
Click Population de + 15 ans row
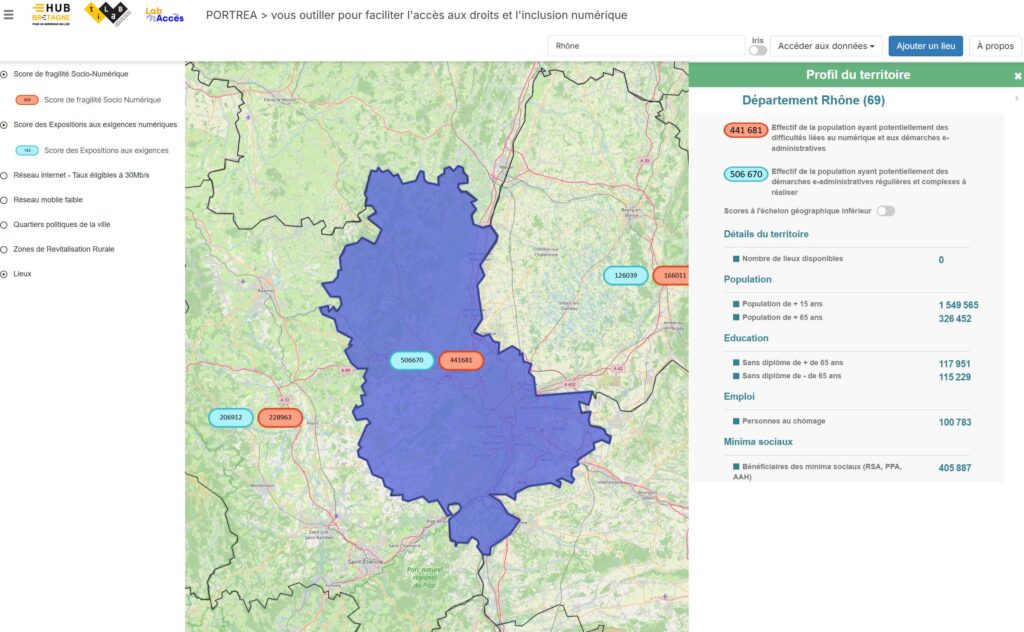click(856, 304)
